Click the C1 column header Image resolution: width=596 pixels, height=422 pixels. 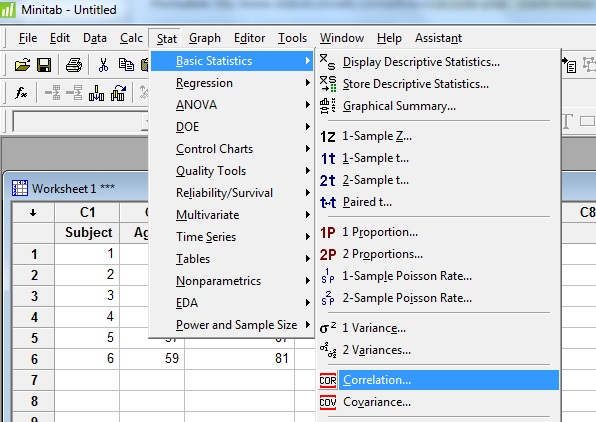pyautogui.click(x=87, y=212)
